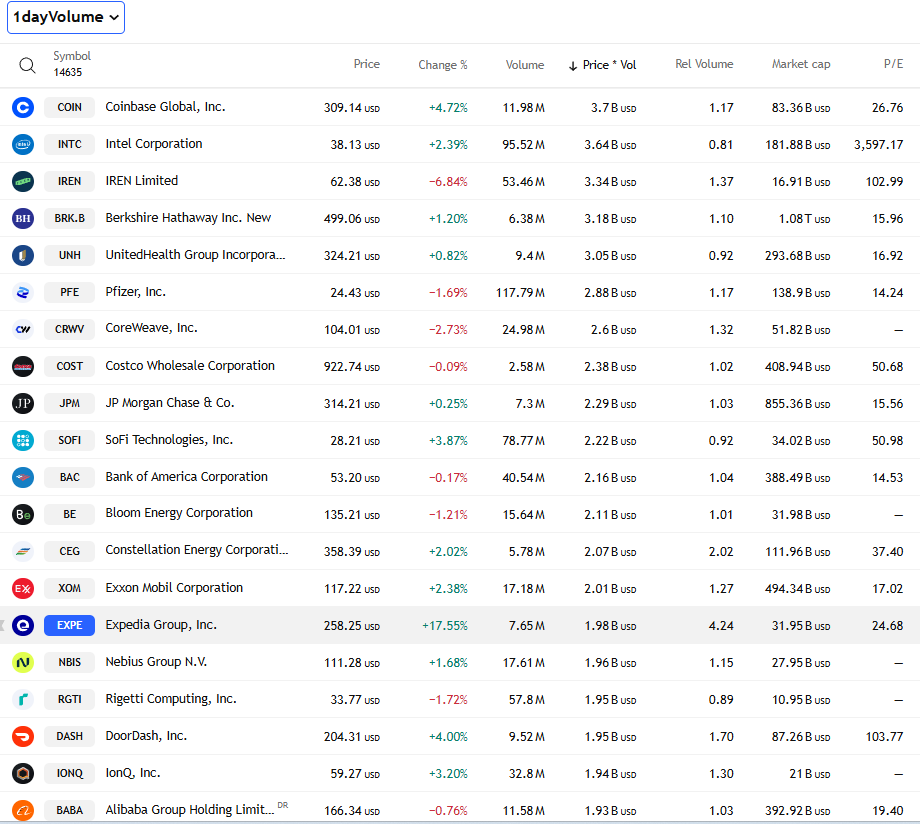
Task: Click the CoreWeave logo icon
Action: coord(23,329)
